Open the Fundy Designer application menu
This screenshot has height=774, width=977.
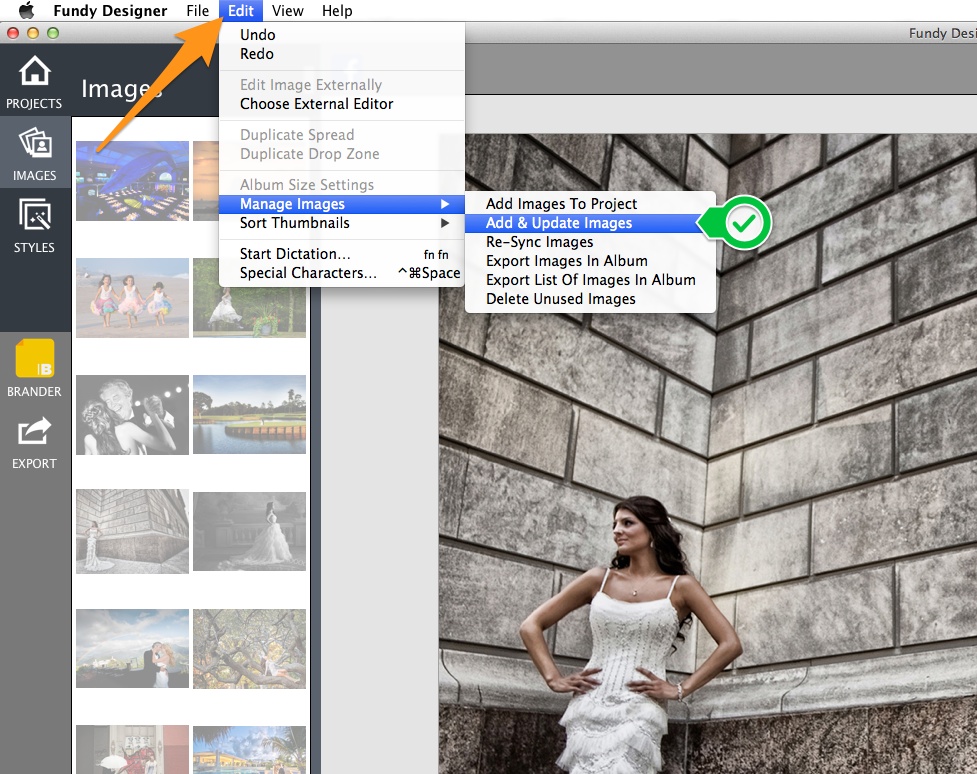(110, 11)
